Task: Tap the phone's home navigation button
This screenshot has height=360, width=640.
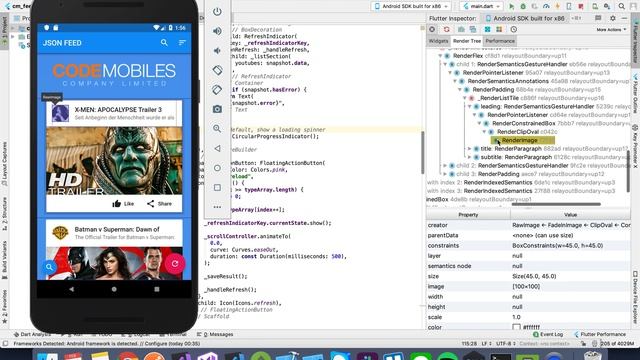Action: pos(114,289)
